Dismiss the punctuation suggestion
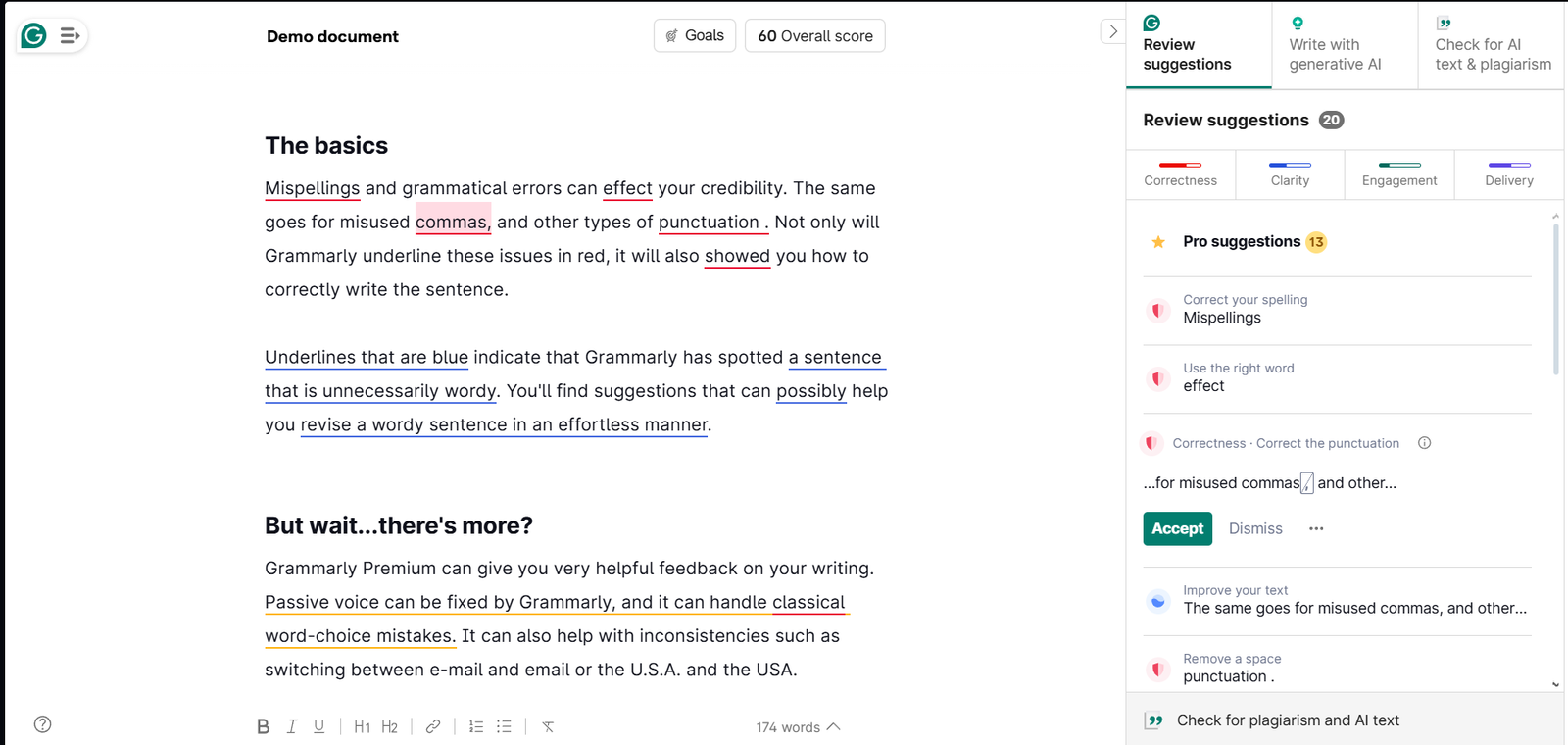The image size is (1568, 745). point(1255,528)
